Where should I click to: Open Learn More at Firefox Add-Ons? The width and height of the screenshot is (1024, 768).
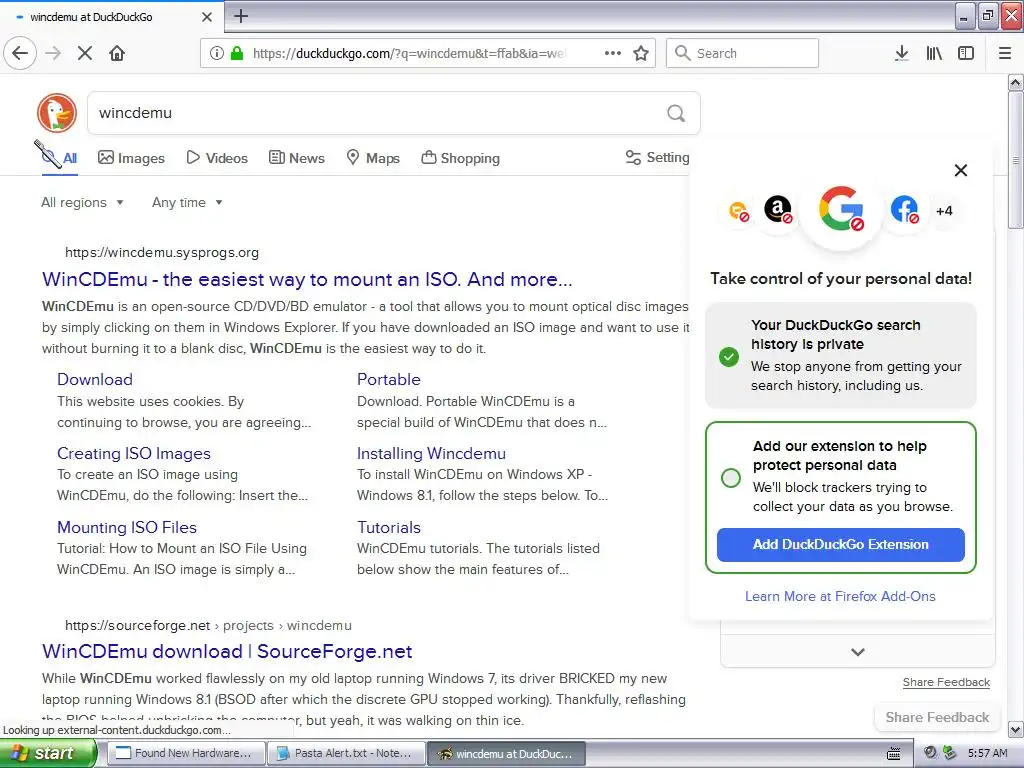(x=840, y=596)
